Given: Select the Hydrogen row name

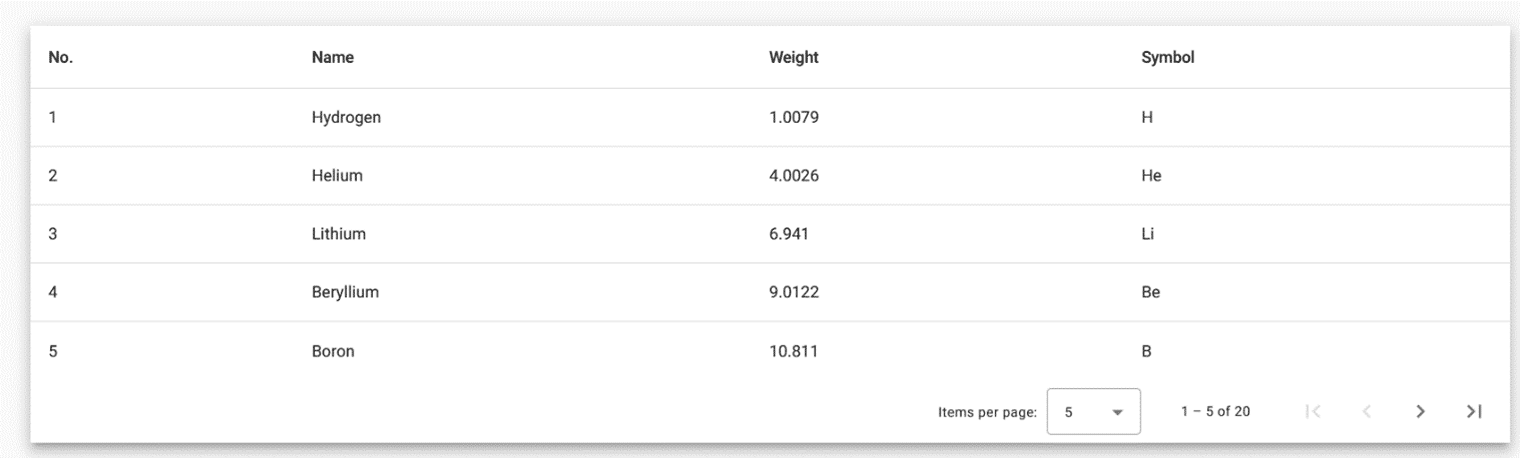Looking at the screenshot, I should 346,117.
